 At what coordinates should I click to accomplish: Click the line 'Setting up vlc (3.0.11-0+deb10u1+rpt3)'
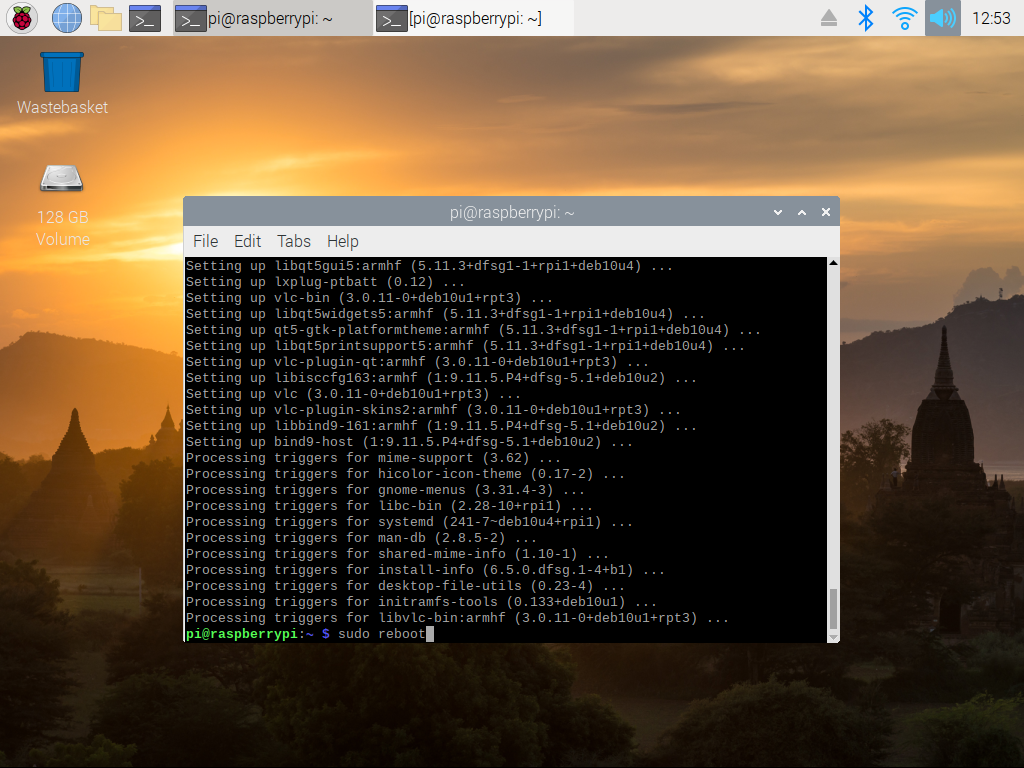point(353,394)
